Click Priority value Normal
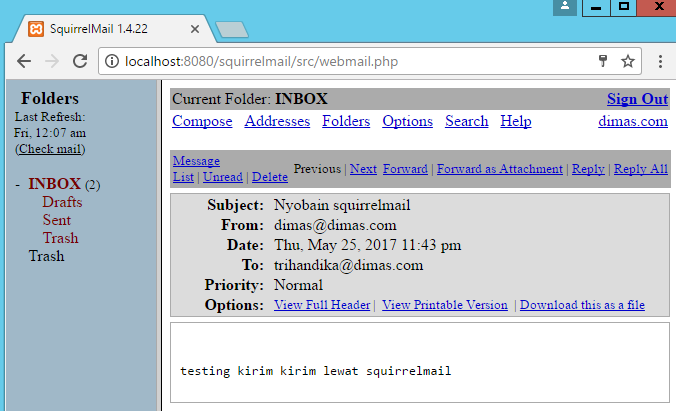 point(298,285)
